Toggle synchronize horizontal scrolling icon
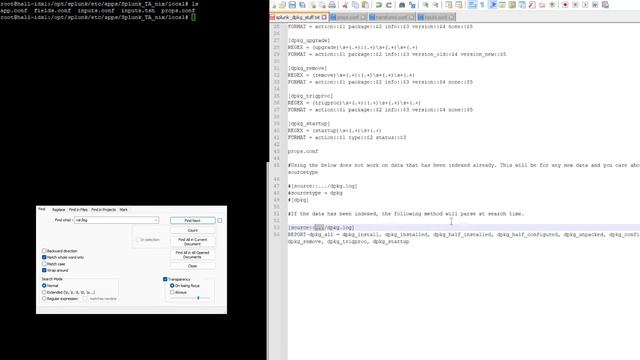 pos(459,5)
